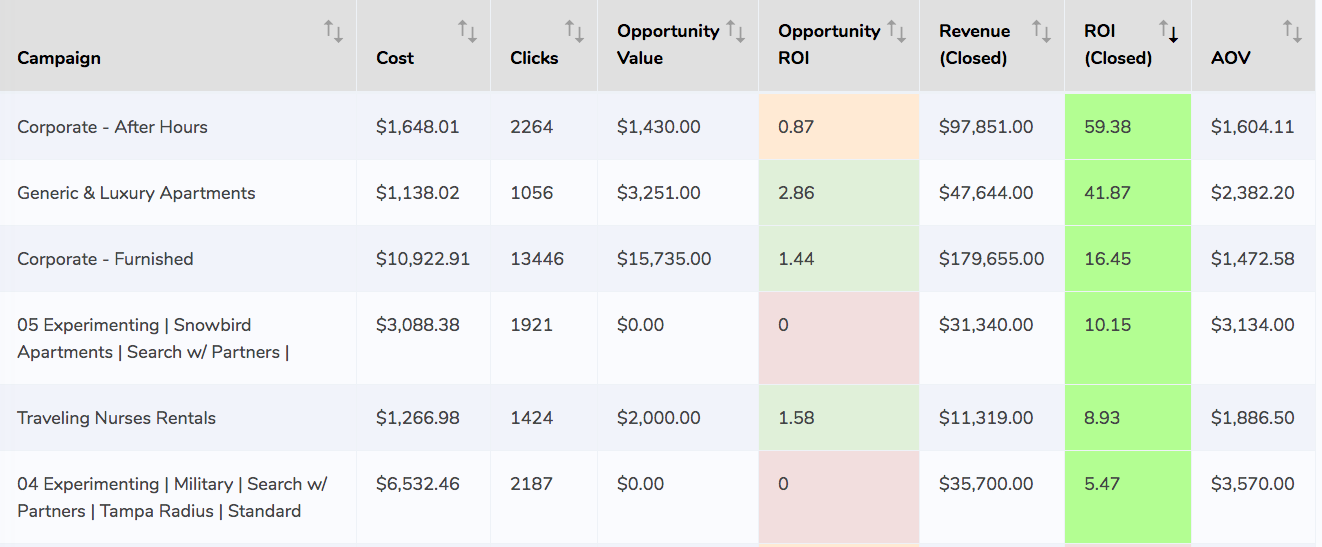The height and width of the screenshot is (547, 1322).
Task: Click sort arrows in Opportunity Value column
Action: pyautogui.click(x=736, y=32)
